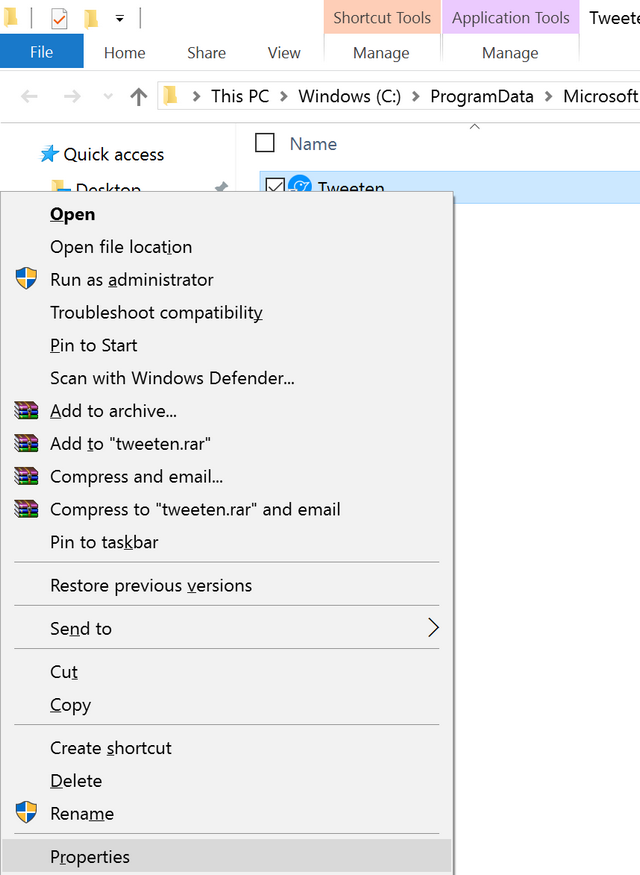Choose Delete in the context menu
640x875 pixels.
[227, 781]
